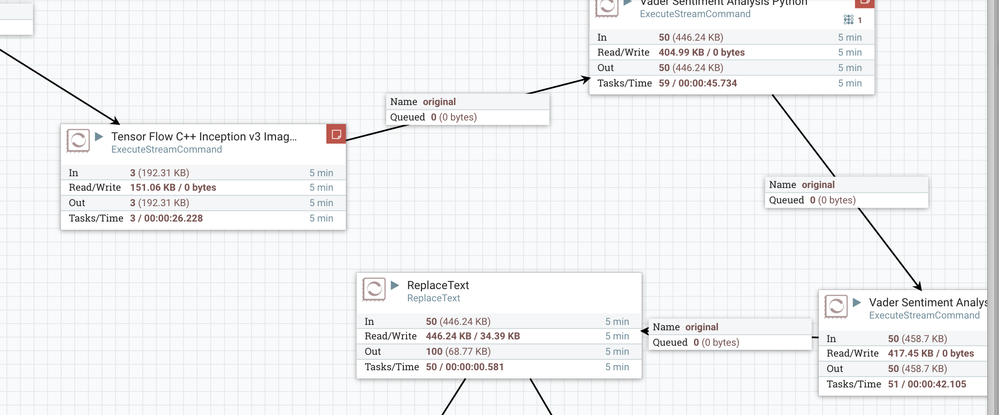
Task: Click the run status arrow on Tensor Flow processor
Action: click(x=99, y=136)
